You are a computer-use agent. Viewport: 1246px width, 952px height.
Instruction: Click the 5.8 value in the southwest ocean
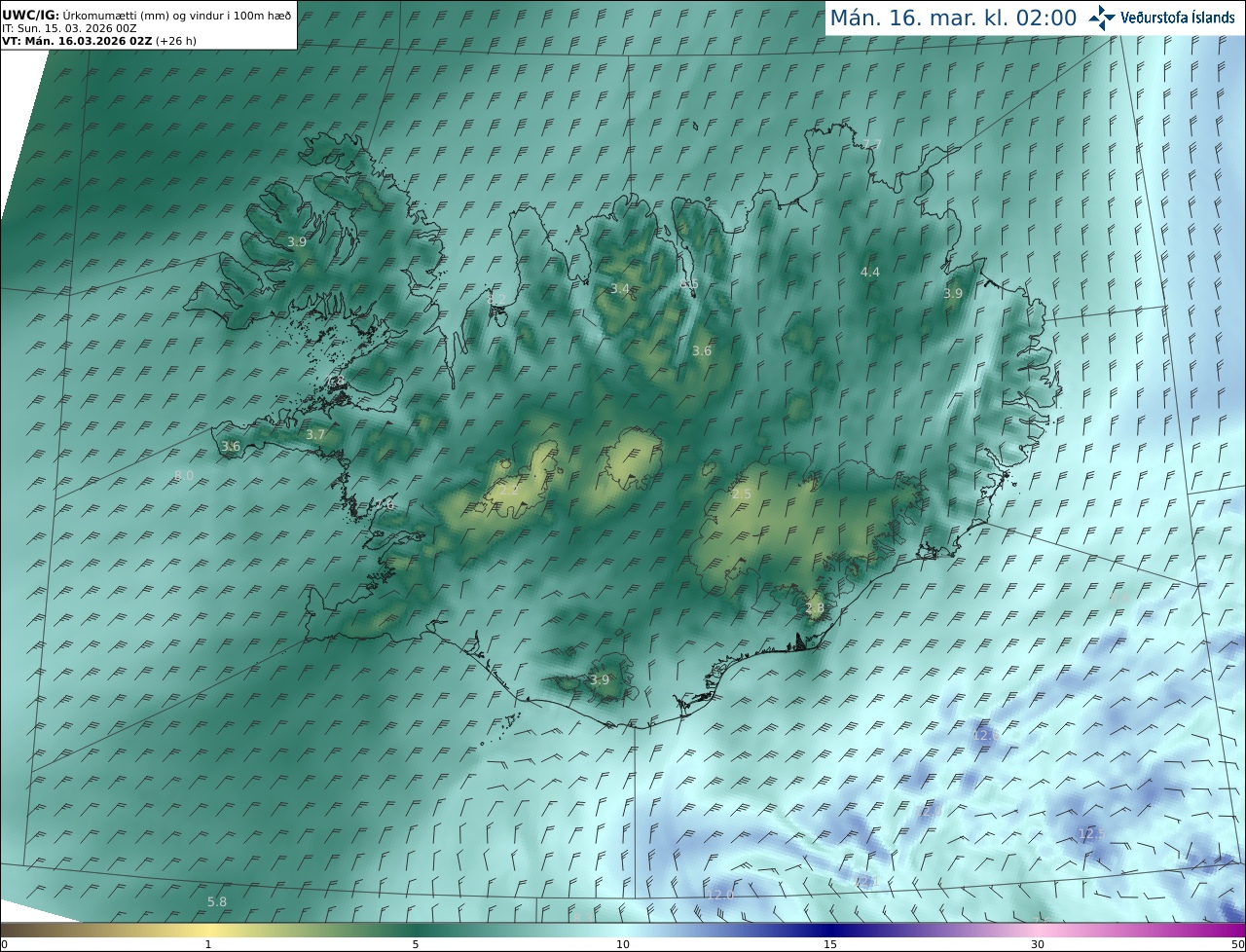pyautogui.click(x=217, y=902)
